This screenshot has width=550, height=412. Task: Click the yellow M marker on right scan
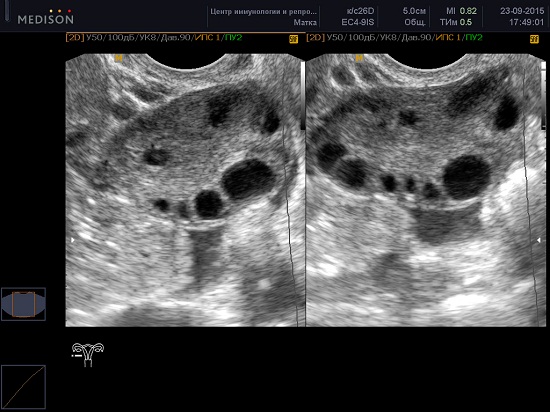tap(359, 58)
